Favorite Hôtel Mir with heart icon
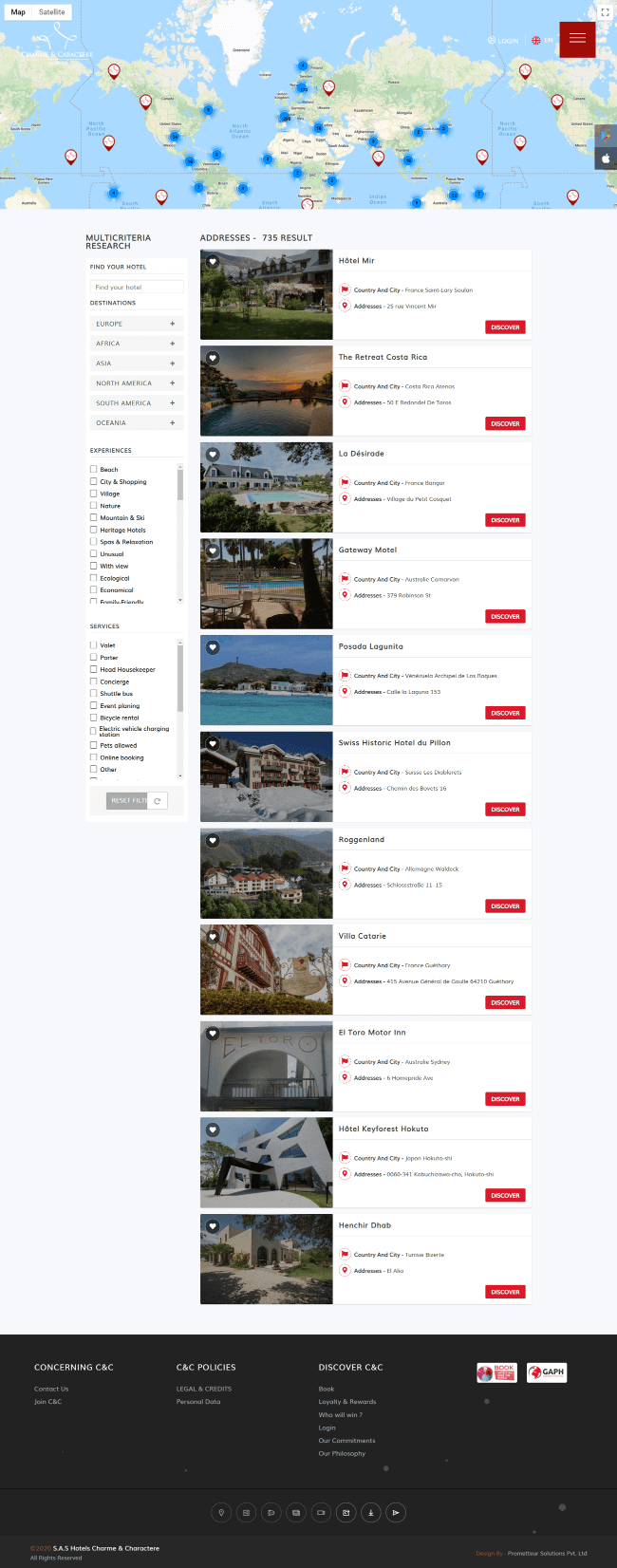Screen dimensions: 617x1568 [x=213, y=261]
